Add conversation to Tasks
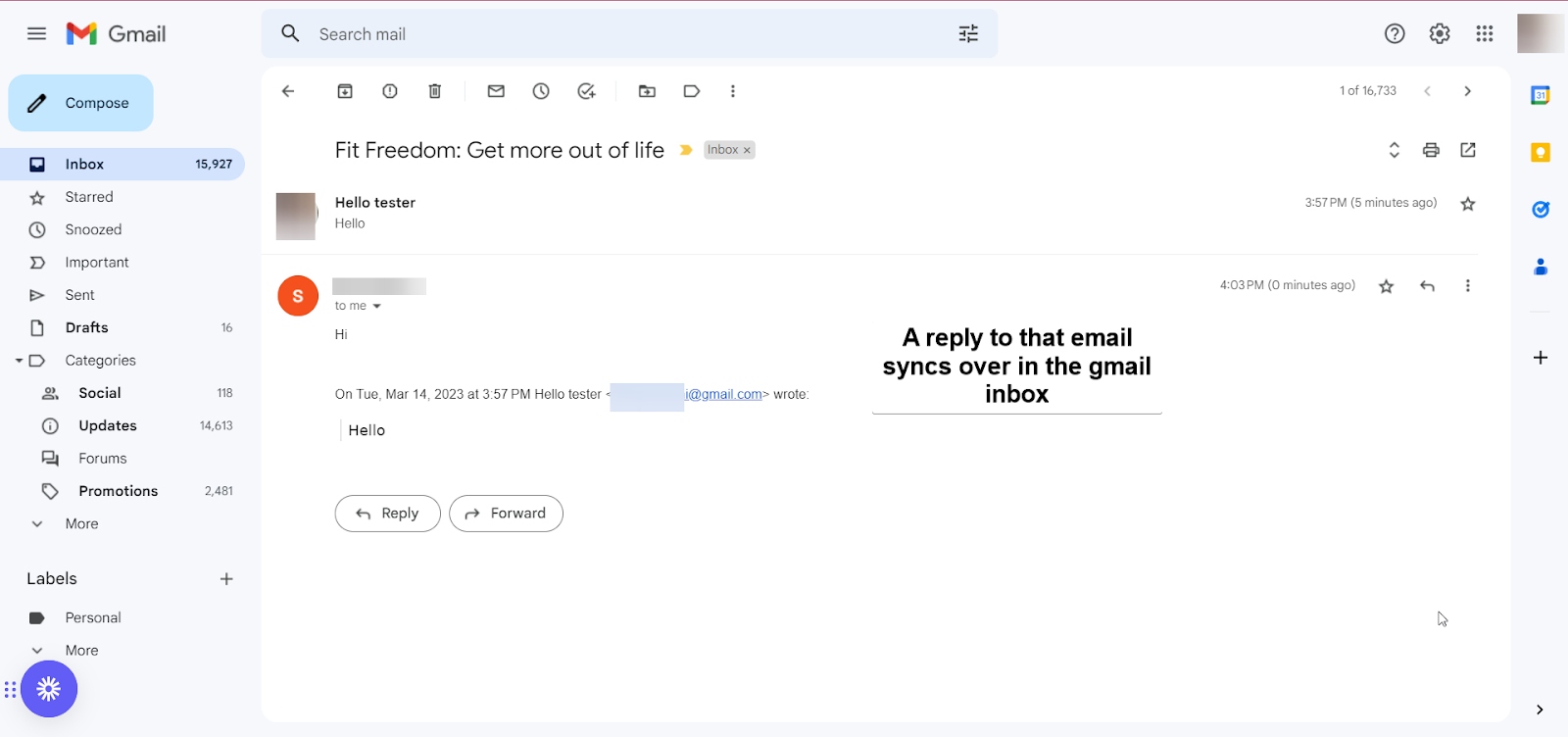This screenshot has height=737, width=1568. point(586,91)
